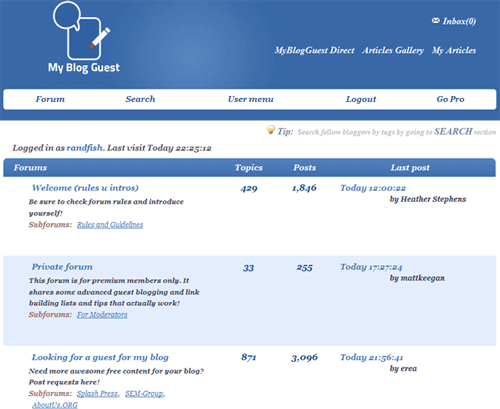Click 'by Heather Stephens' author text

[x=428, y=199]
